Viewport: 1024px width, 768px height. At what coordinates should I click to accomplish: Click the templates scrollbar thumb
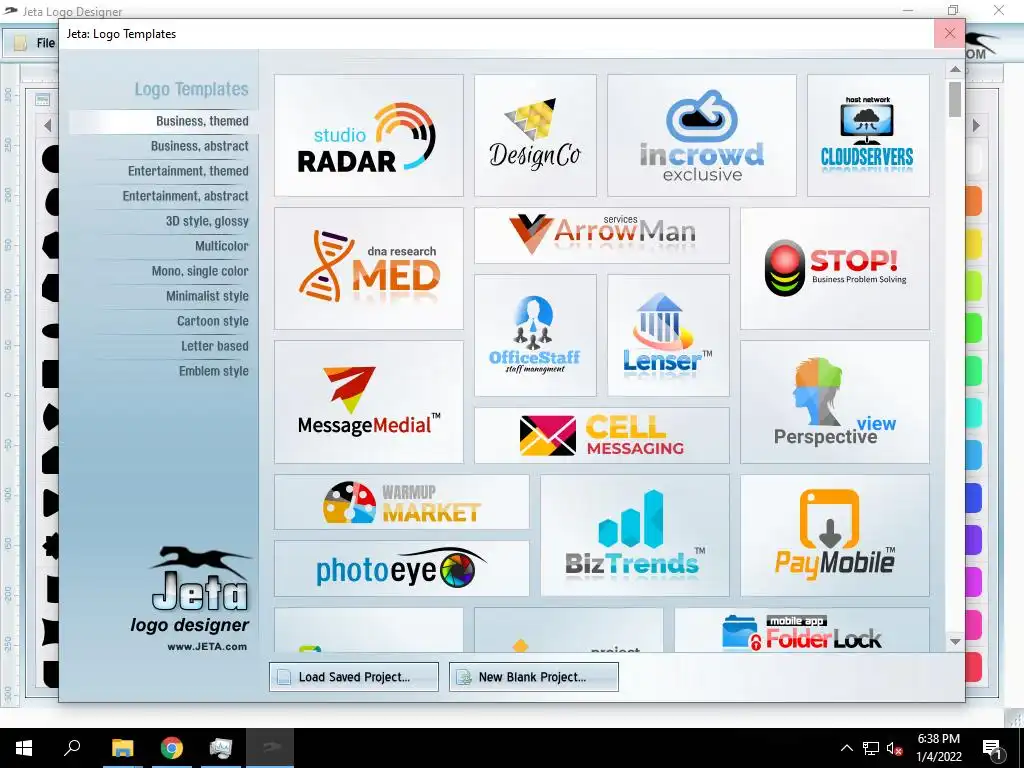pyautogui.click(x=955, y=99)
